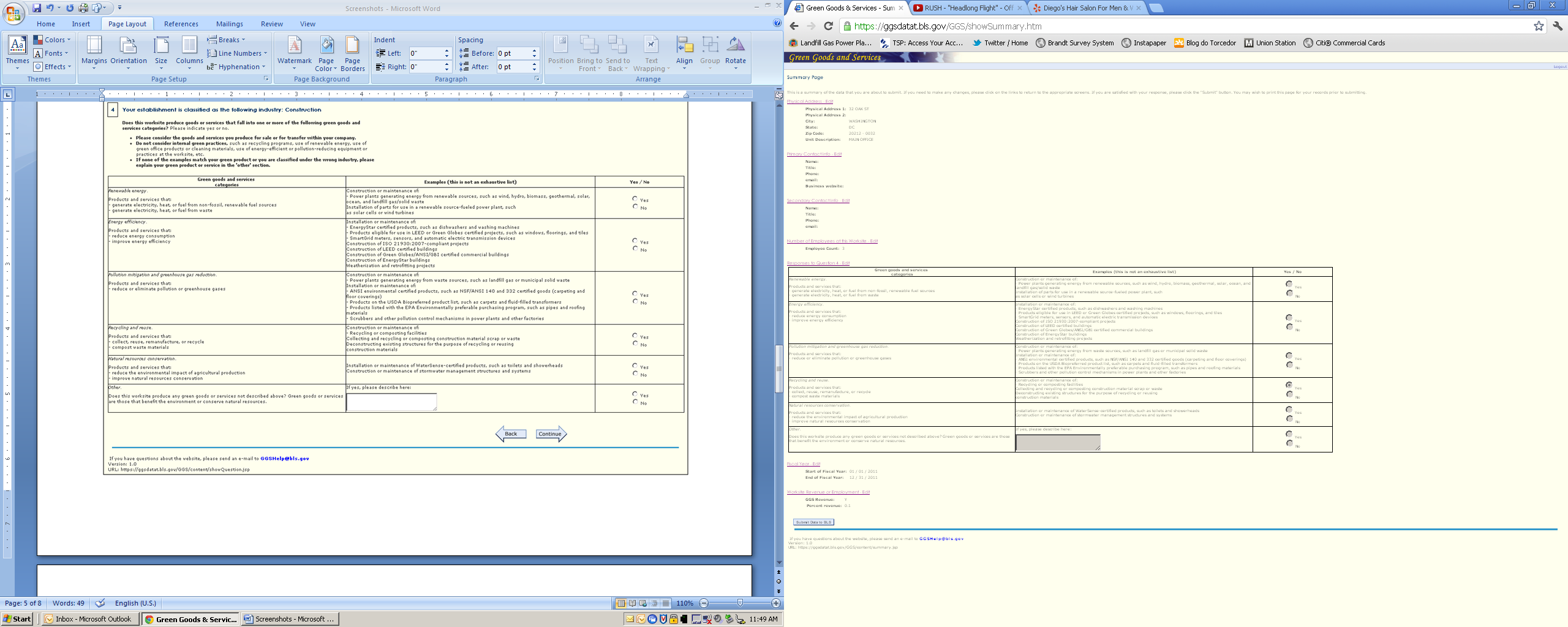This screenshot has height=627, width=1568.
Task: Click the Word zoom slider handle
Action: [740, 603]
